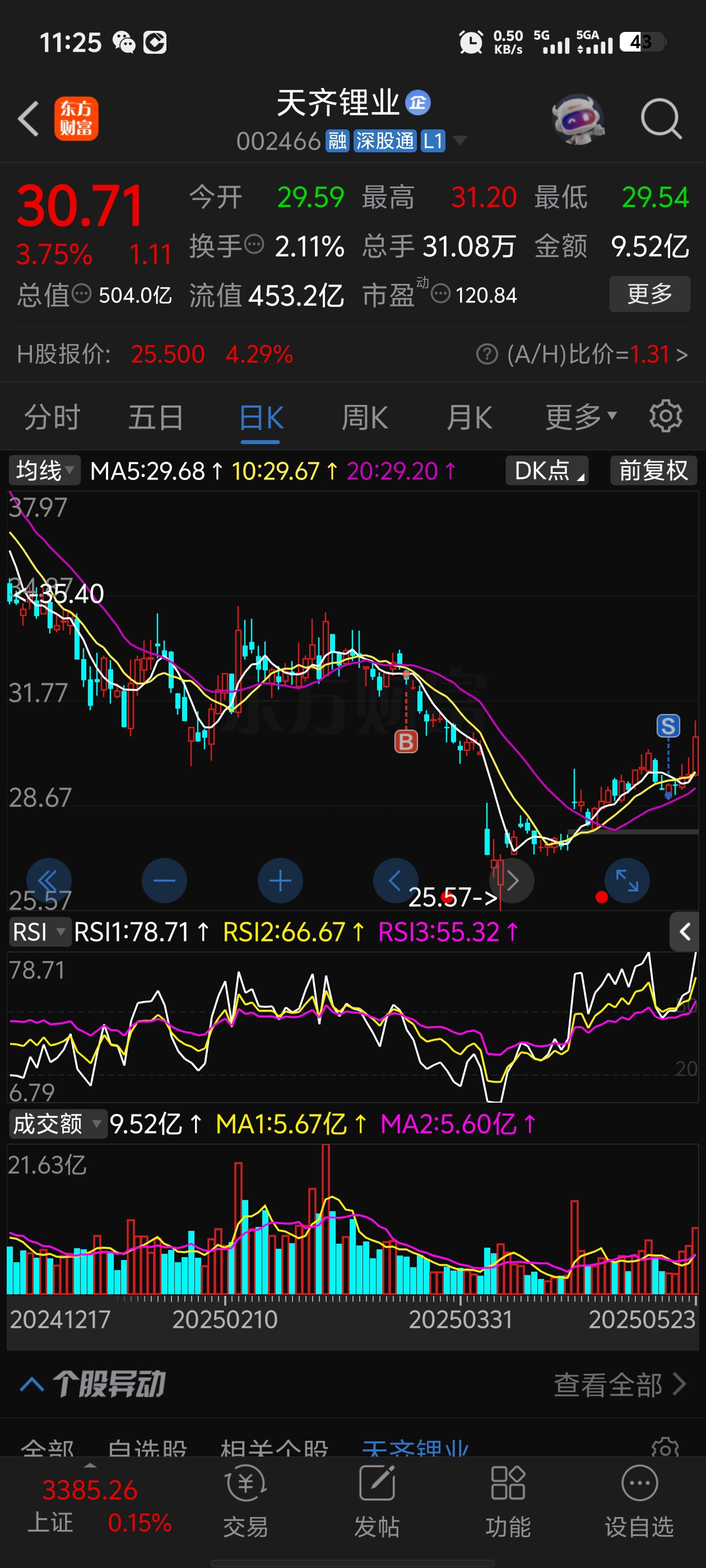Tap the info icon beside 换手
Image resolution: width=706 pixels, height=1568 pixels.
[x=254, y=245]
